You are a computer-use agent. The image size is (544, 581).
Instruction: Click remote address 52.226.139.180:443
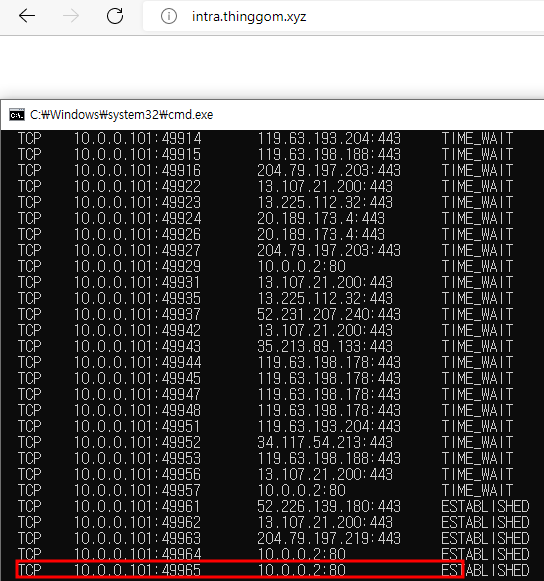point(329,507)
